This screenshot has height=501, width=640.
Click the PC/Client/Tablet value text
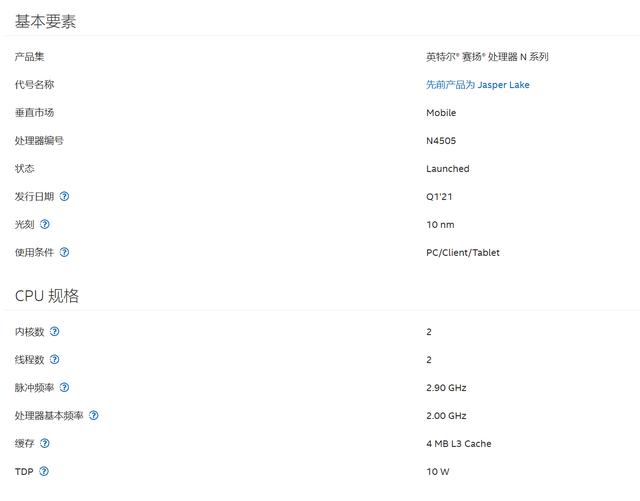coord(463,253)
